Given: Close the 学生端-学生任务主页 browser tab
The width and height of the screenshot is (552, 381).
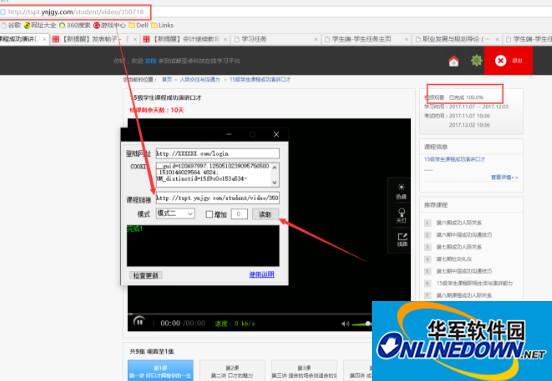Looking at the screenshot, I should (406, 39).
